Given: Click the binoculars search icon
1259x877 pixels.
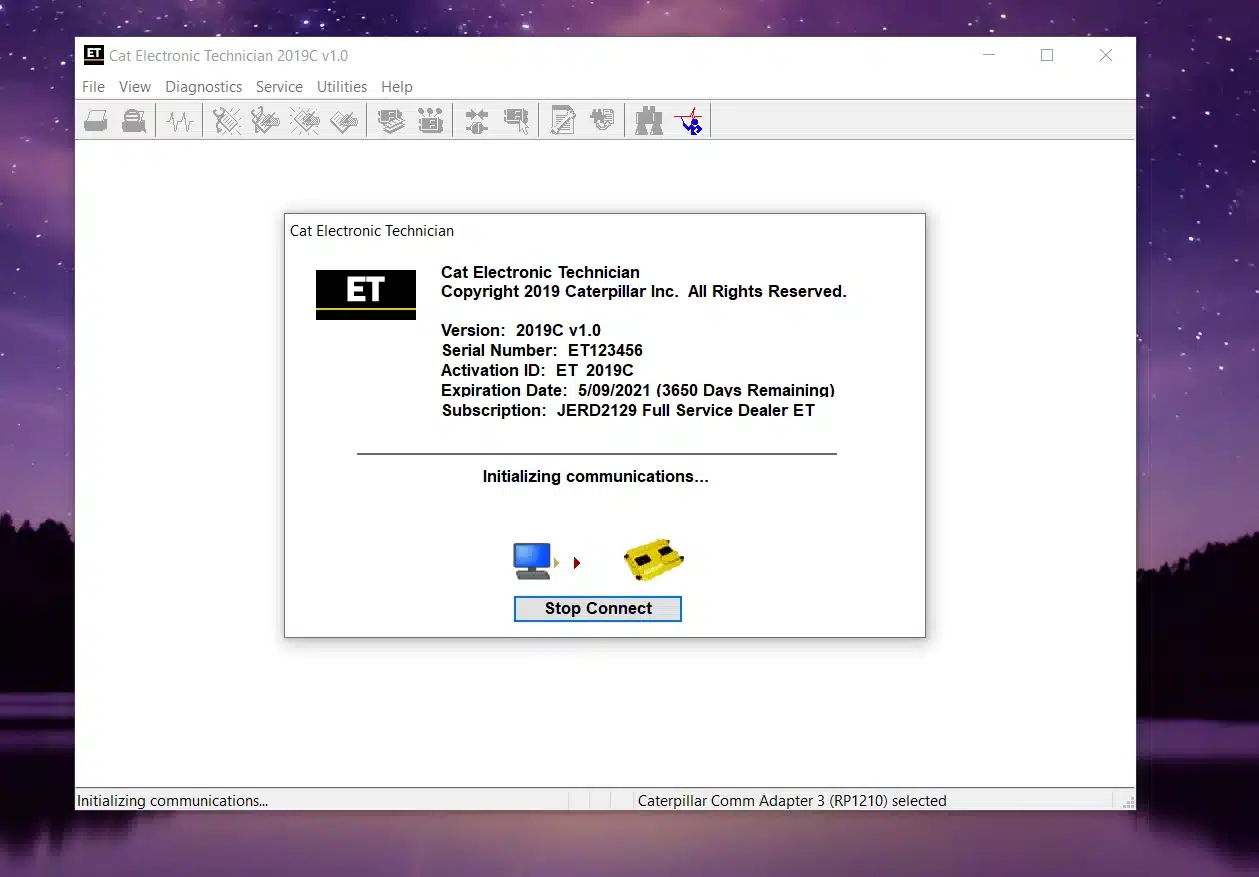Looking at the screenshot, I should (x=649, y=122).
